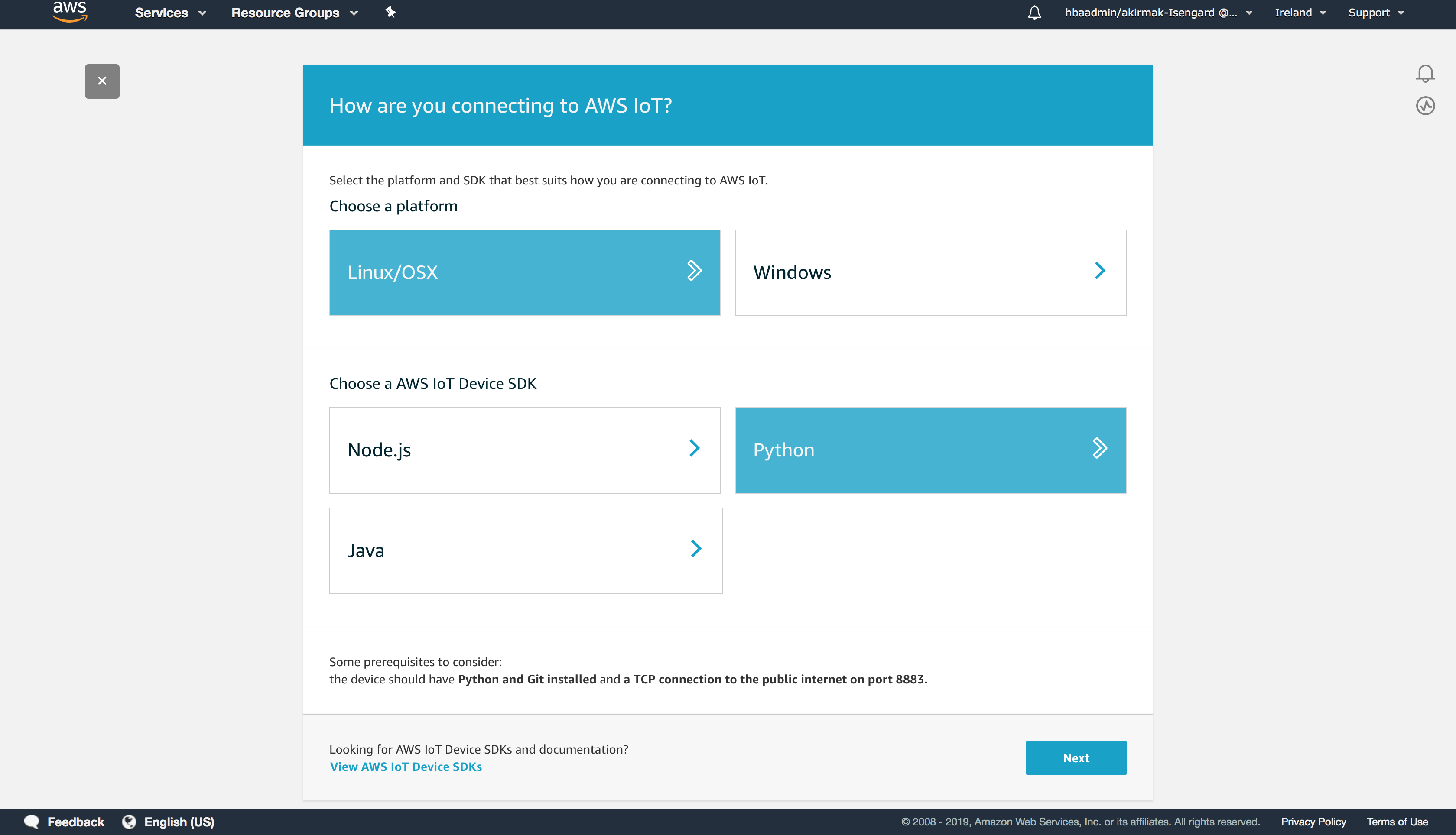Click 'Python and Git installed' bold text
Viewport: 1456px width, 835px height.
tap(526, 679)
